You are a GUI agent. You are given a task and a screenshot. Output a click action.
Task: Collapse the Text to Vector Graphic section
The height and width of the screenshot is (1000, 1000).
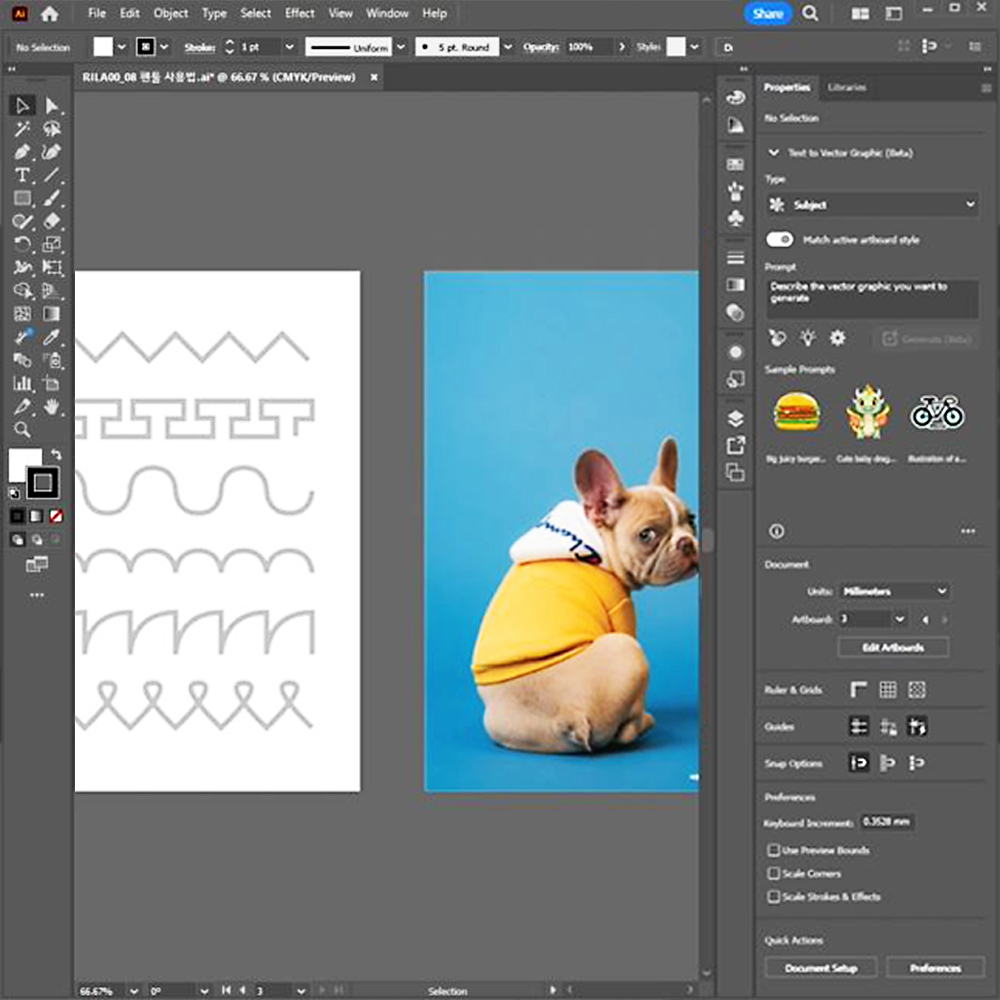(x=773, y=153)
